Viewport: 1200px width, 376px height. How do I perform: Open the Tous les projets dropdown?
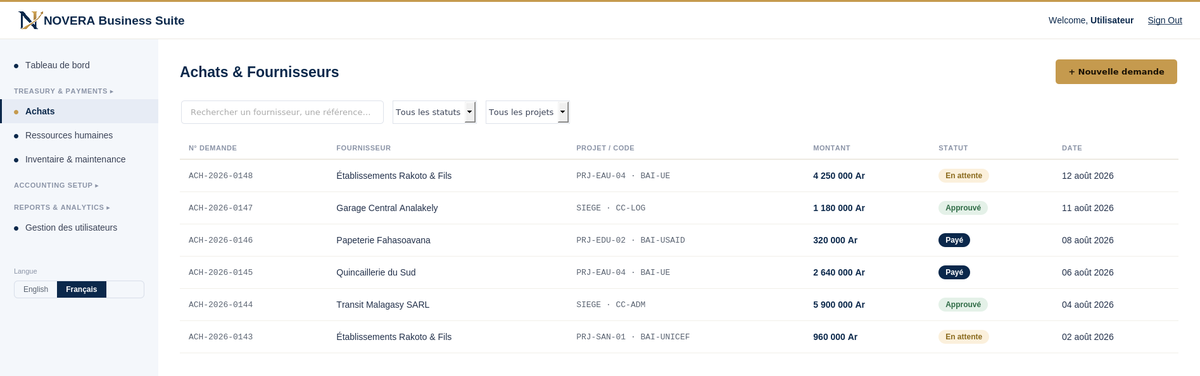click(527, 112)
